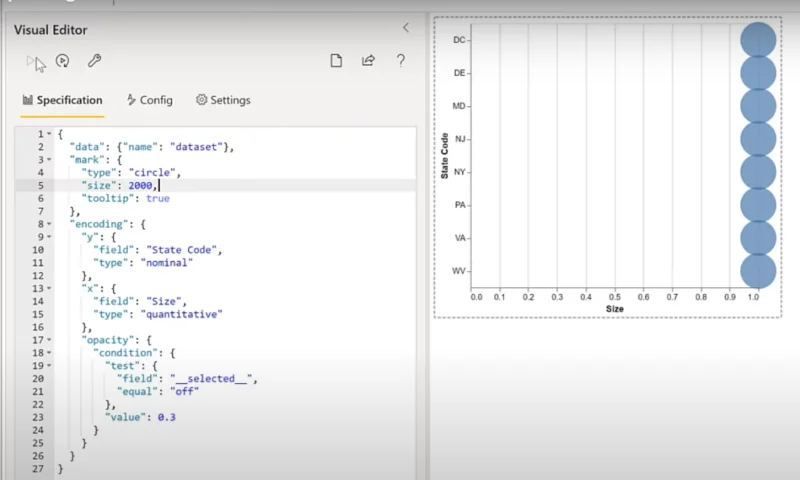Screen dimensions: 800x480
Task: Select the WV circle mark
Action: coord(758,271)
